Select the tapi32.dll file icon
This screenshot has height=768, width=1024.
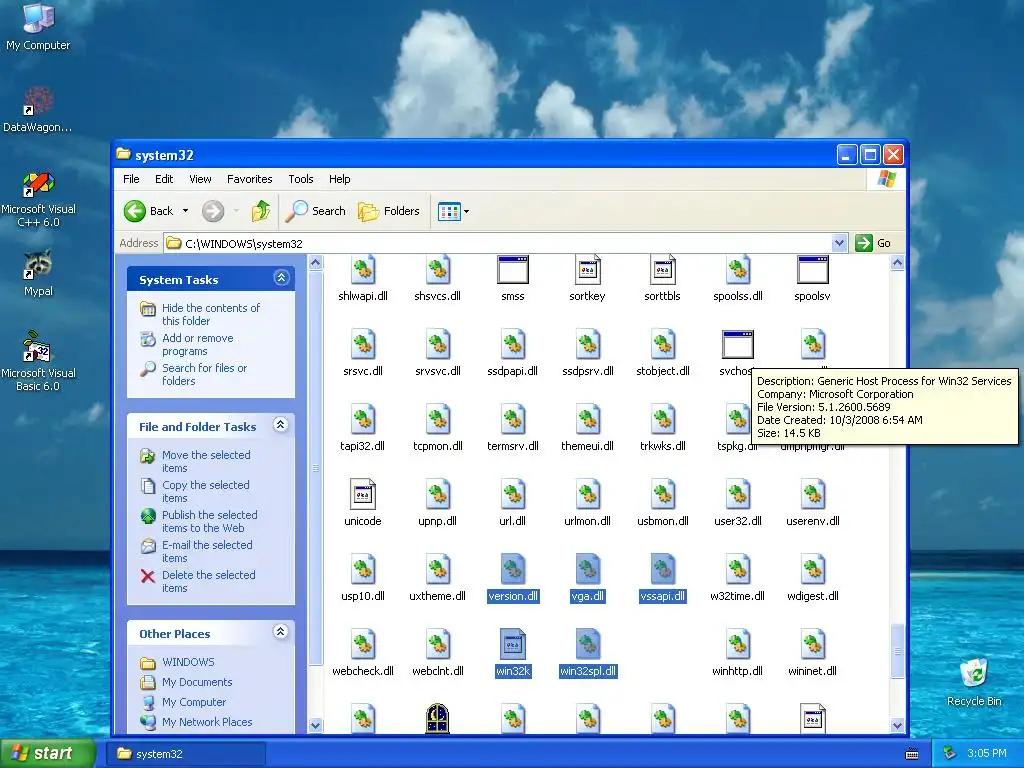[x=363, y=419]
